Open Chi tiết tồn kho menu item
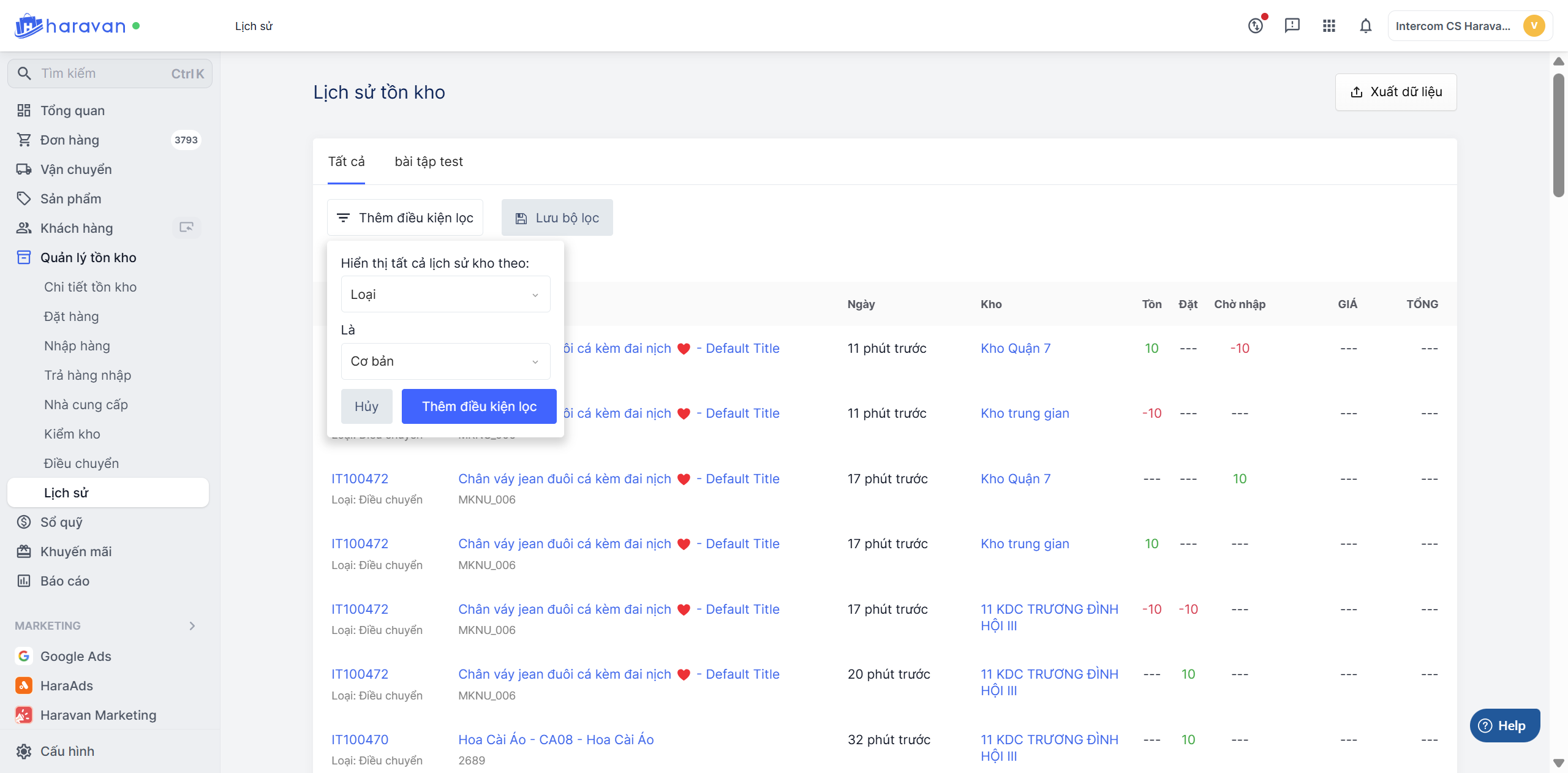This screenshot has width=1568, height=773. point(90,287)
